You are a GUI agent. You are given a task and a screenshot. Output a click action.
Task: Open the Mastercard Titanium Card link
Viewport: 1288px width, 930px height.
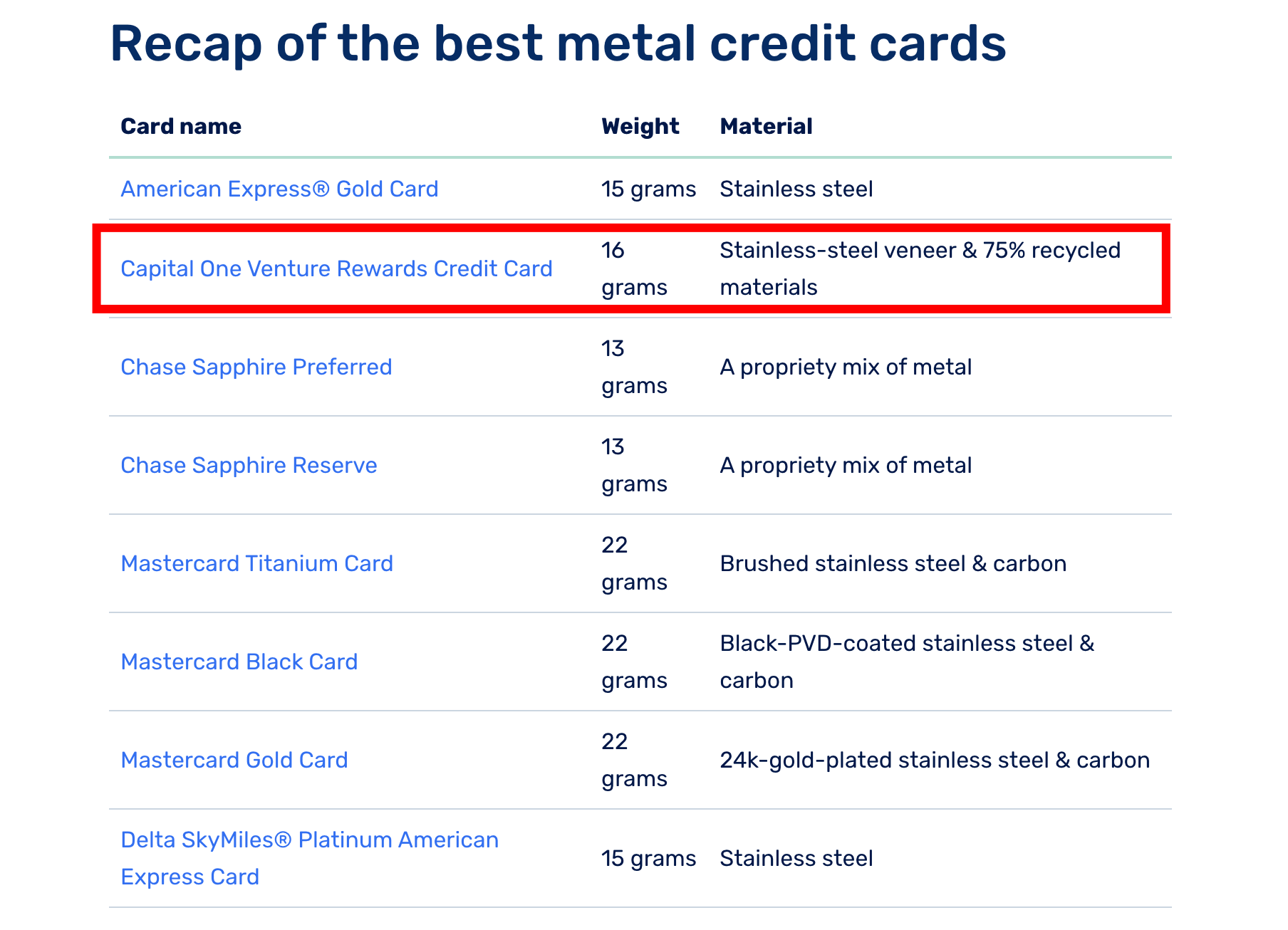(x=256, y=563)
